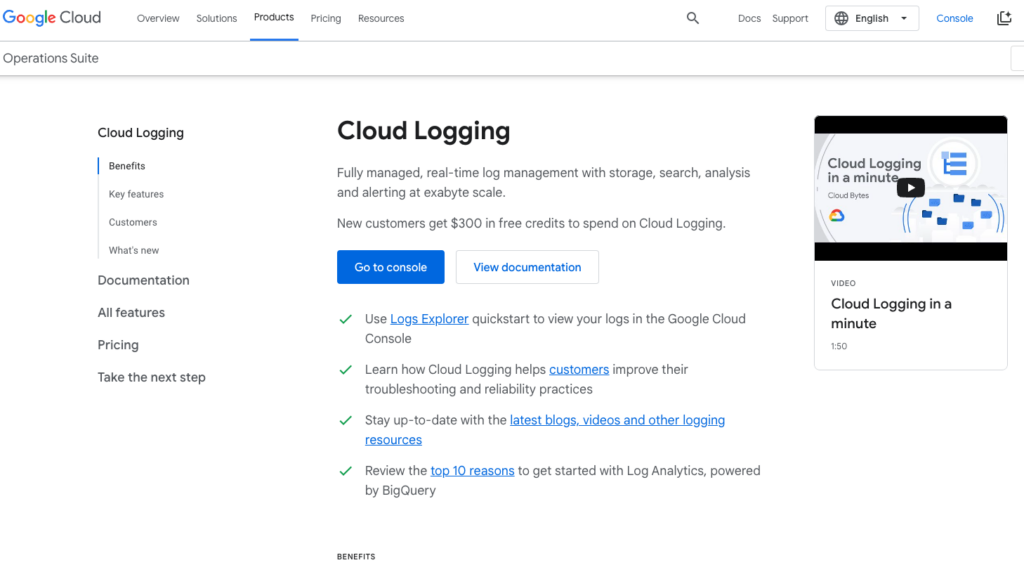Follow the customers link
The image size is (1024, 565).
[x=579, y=370]
